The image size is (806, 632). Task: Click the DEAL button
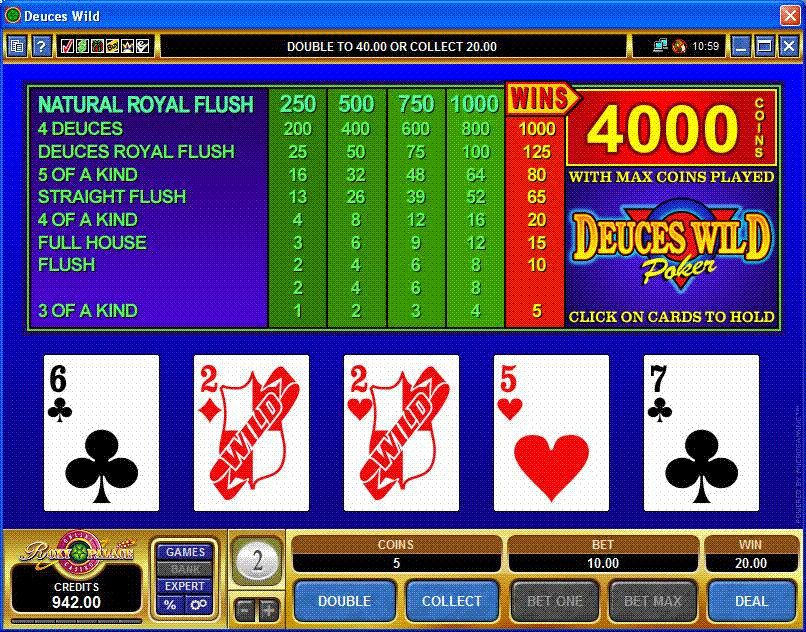[752, 601]
